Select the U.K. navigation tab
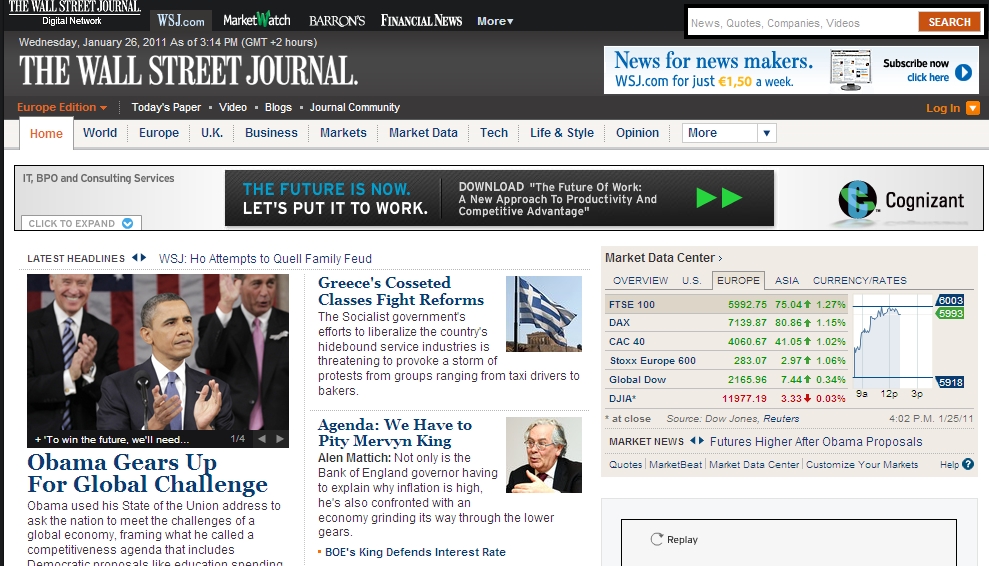 tap(212, 133)
